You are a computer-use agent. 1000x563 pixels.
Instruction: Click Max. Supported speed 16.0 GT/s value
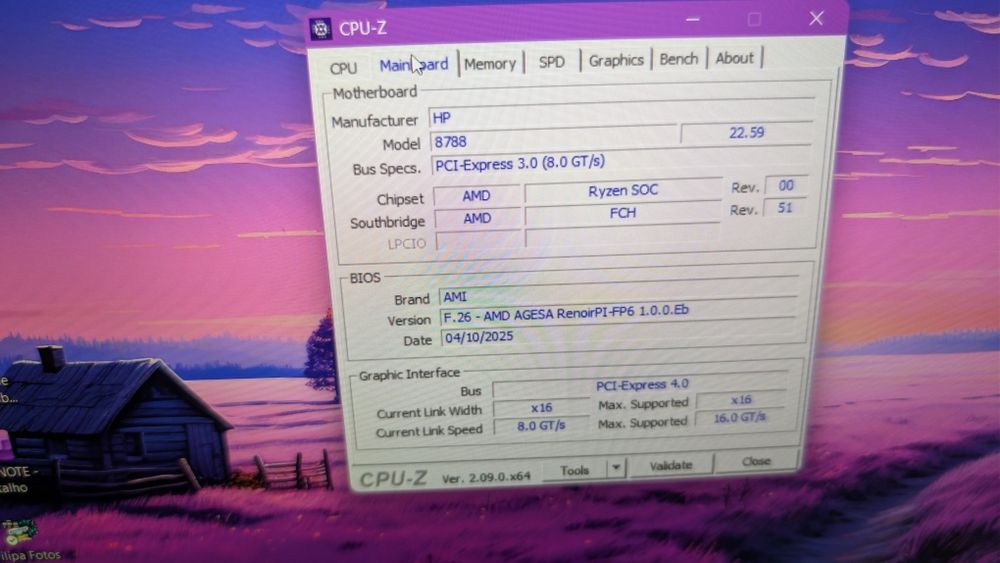(x=740, y=418)
